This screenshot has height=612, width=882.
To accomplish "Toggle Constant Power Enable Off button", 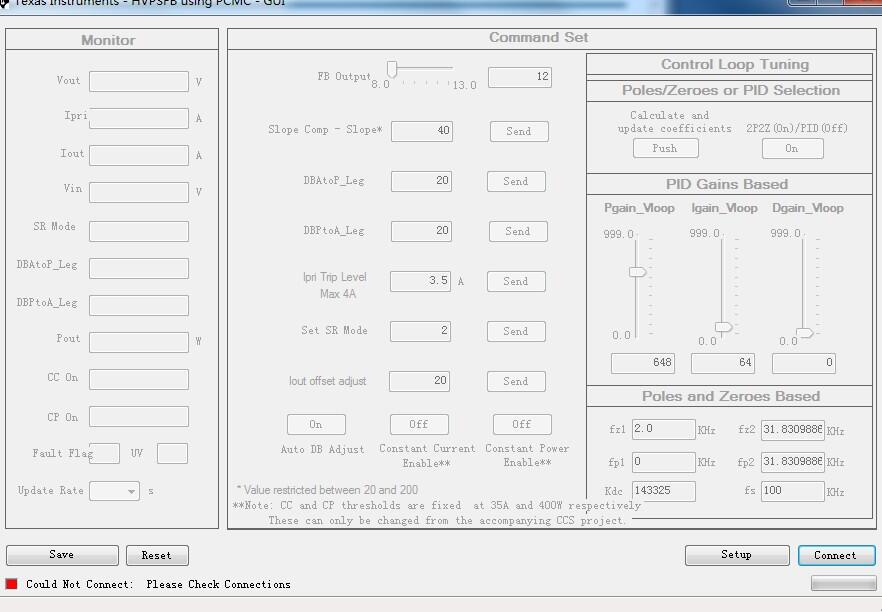I will click(x=522, y=425).
